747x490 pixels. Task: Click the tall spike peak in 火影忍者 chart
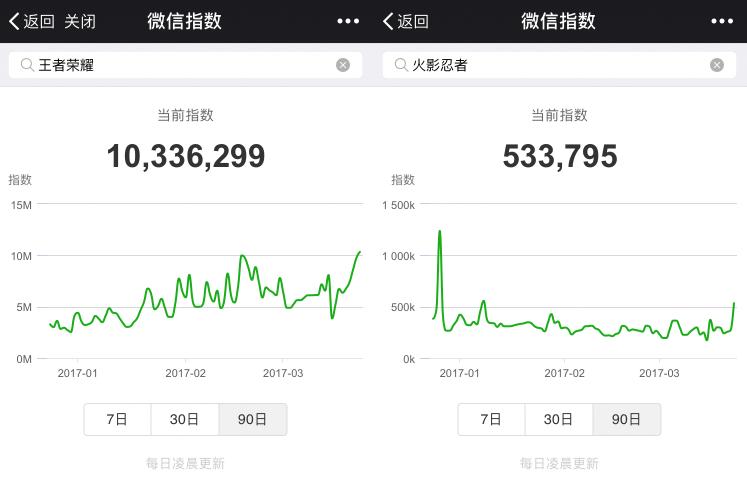pyautogui.click(x=440, y=232)
